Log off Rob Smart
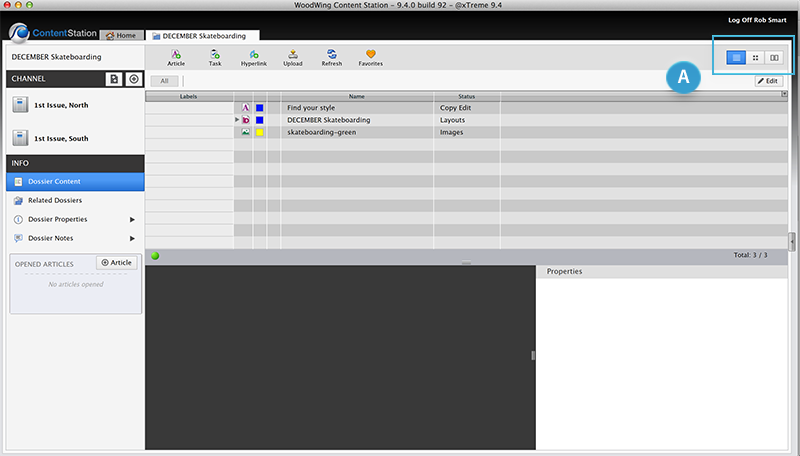 [757, 20]
